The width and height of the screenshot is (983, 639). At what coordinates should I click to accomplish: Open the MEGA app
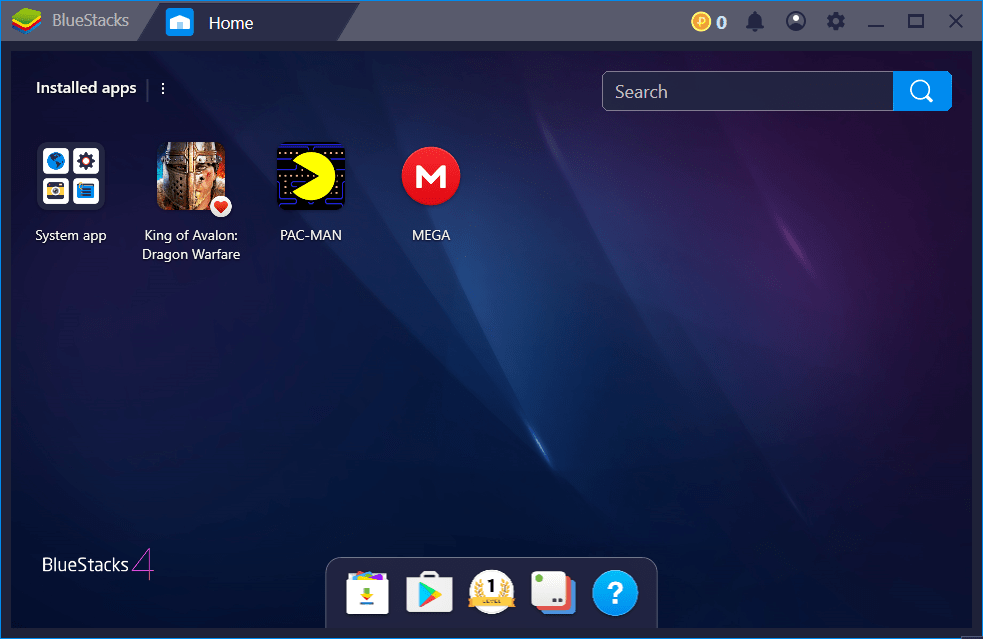[431, 176]
